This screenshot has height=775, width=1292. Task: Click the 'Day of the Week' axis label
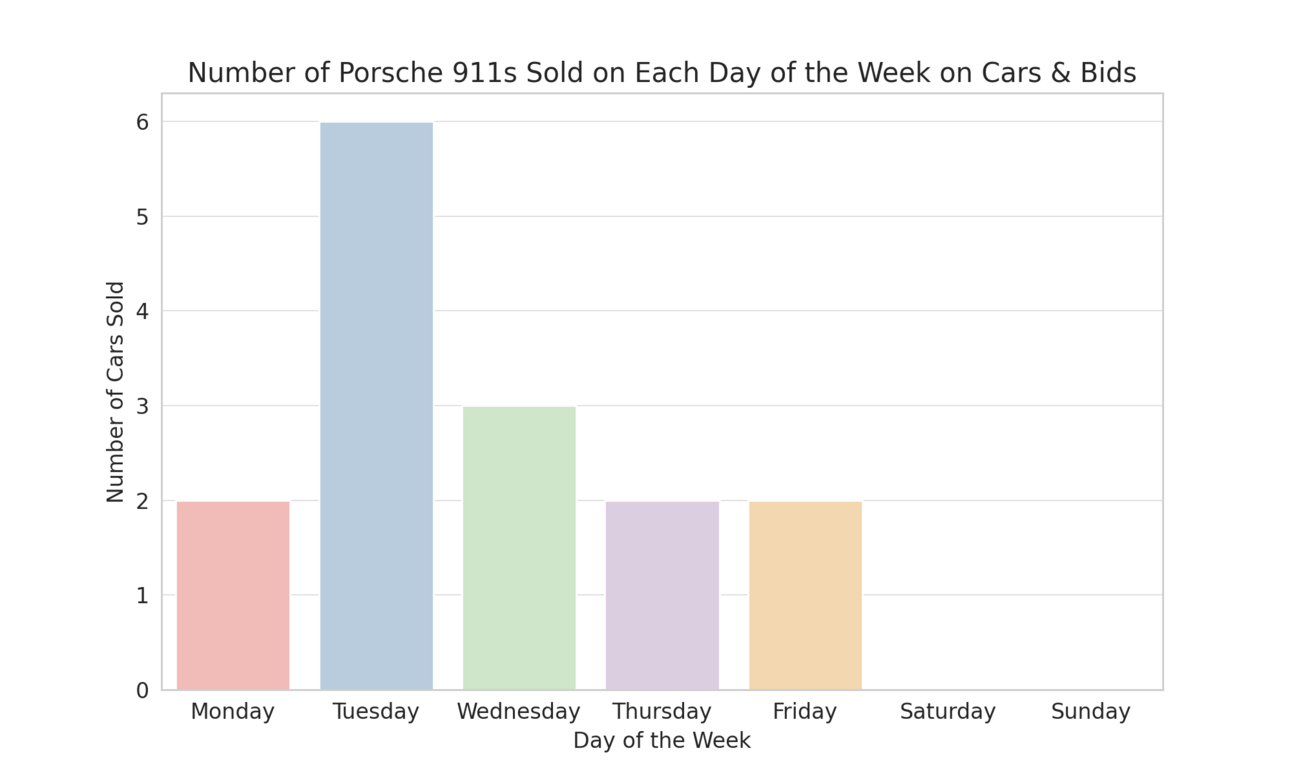point(661,741)
